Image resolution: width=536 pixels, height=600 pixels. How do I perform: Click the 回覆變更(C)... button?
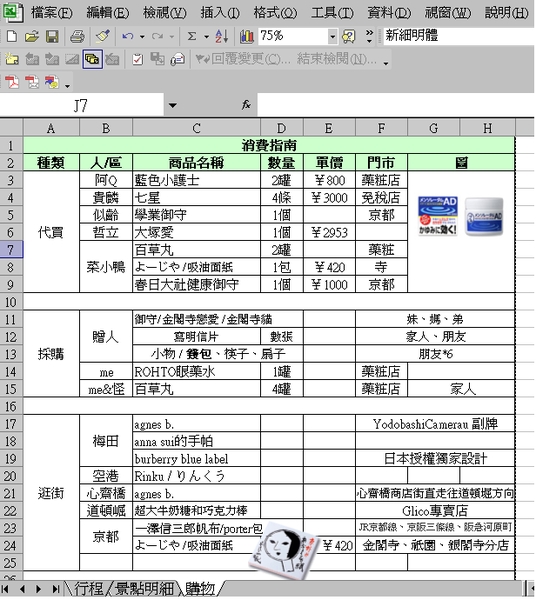(x=243, y=59)
